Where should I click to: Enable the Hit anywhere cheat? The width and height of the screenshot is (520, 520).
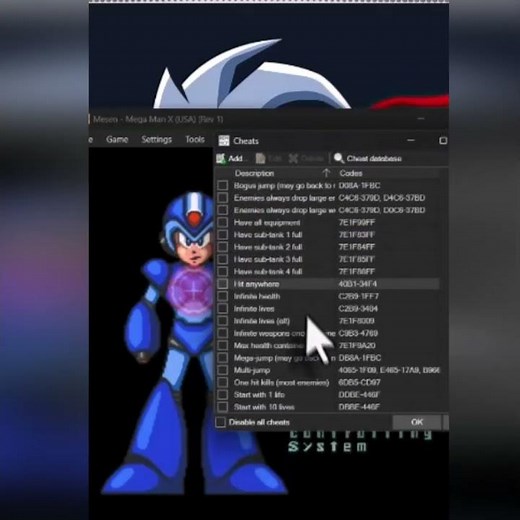point(223,284)
